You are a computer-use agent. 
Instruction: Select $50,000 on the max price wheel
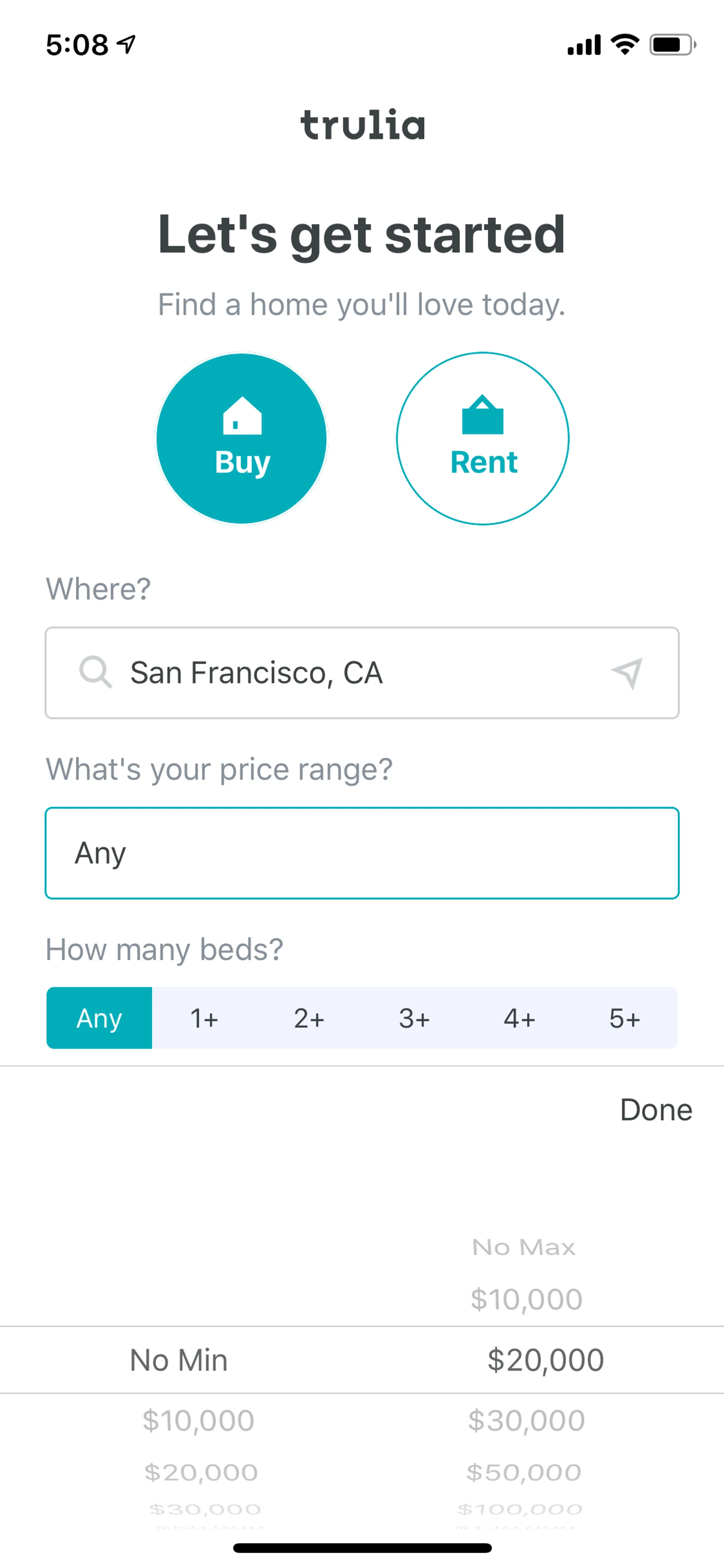(x=524, y=1473)
